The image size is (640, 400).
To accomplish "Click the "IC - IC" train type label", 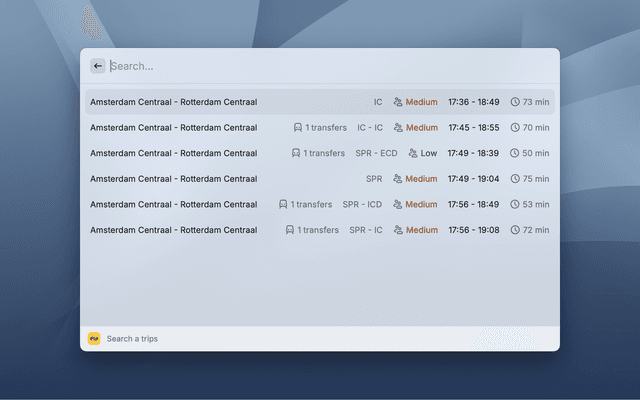I will pos(370,128).
